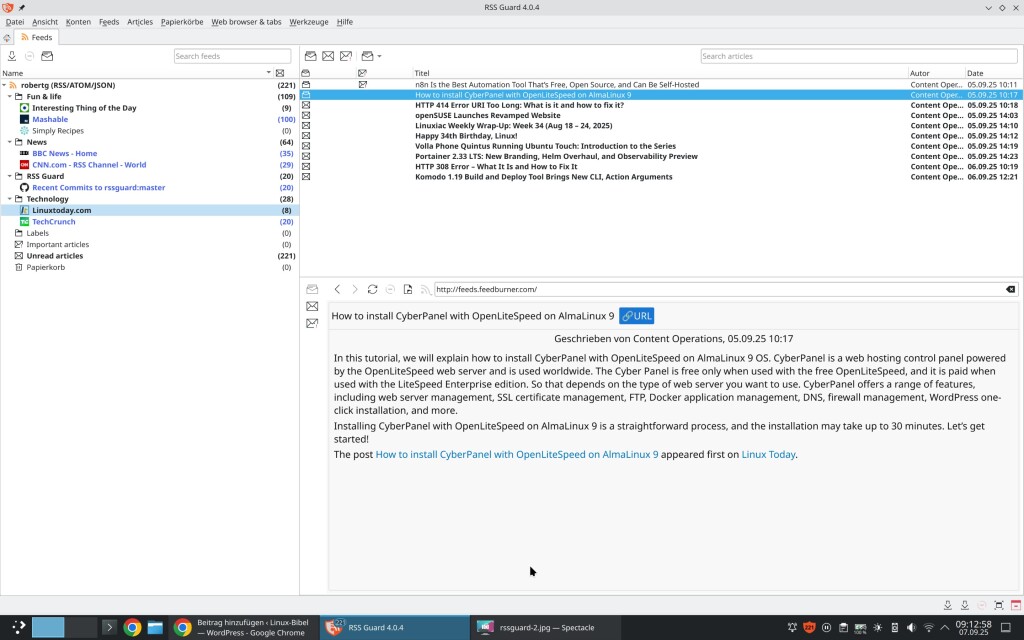Mark feeds read via envelope icon left of Search feeds
Viewport: 1024px width, 640px height.
47,56
